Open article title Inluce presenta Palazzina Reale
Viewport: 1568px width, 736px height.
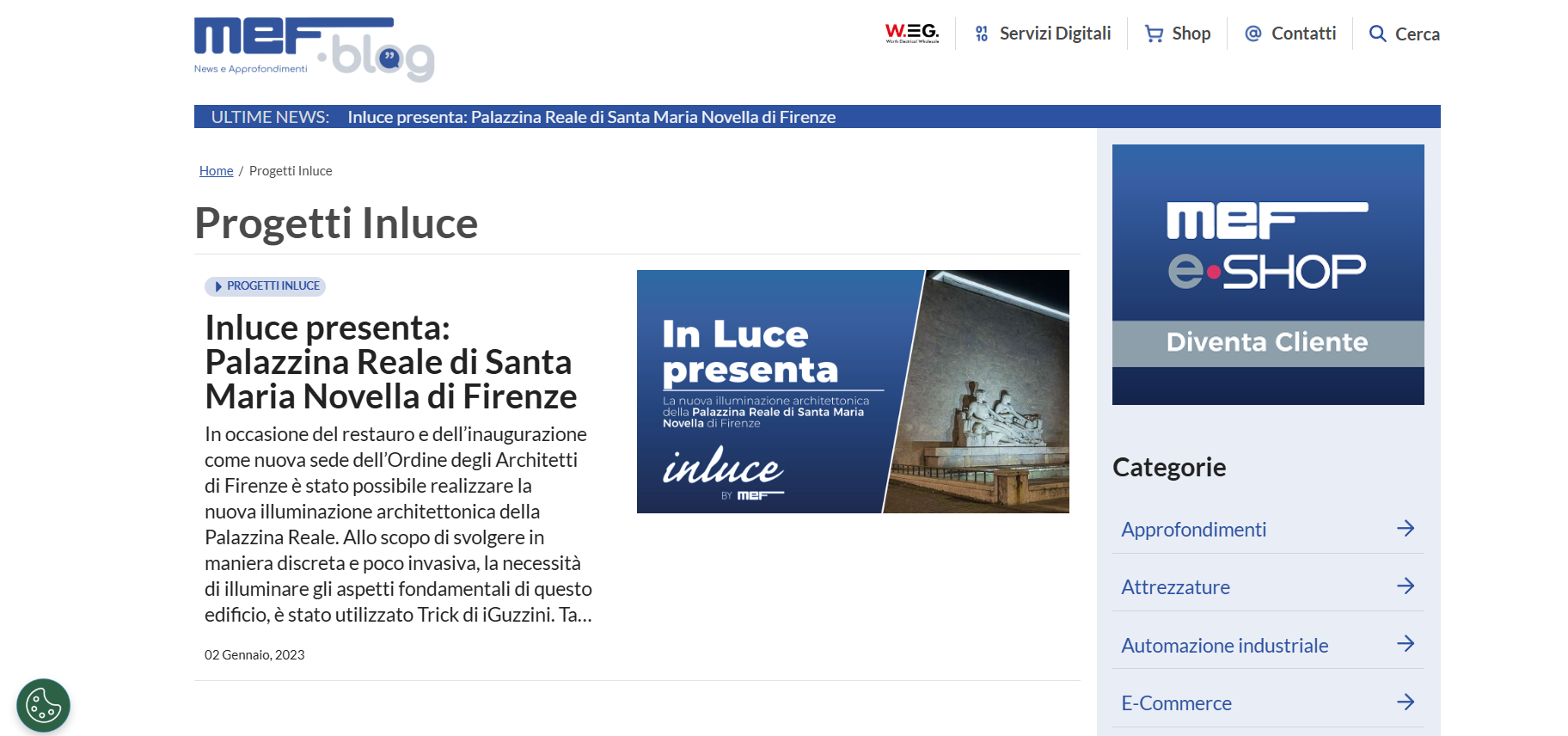coord(391,362)
